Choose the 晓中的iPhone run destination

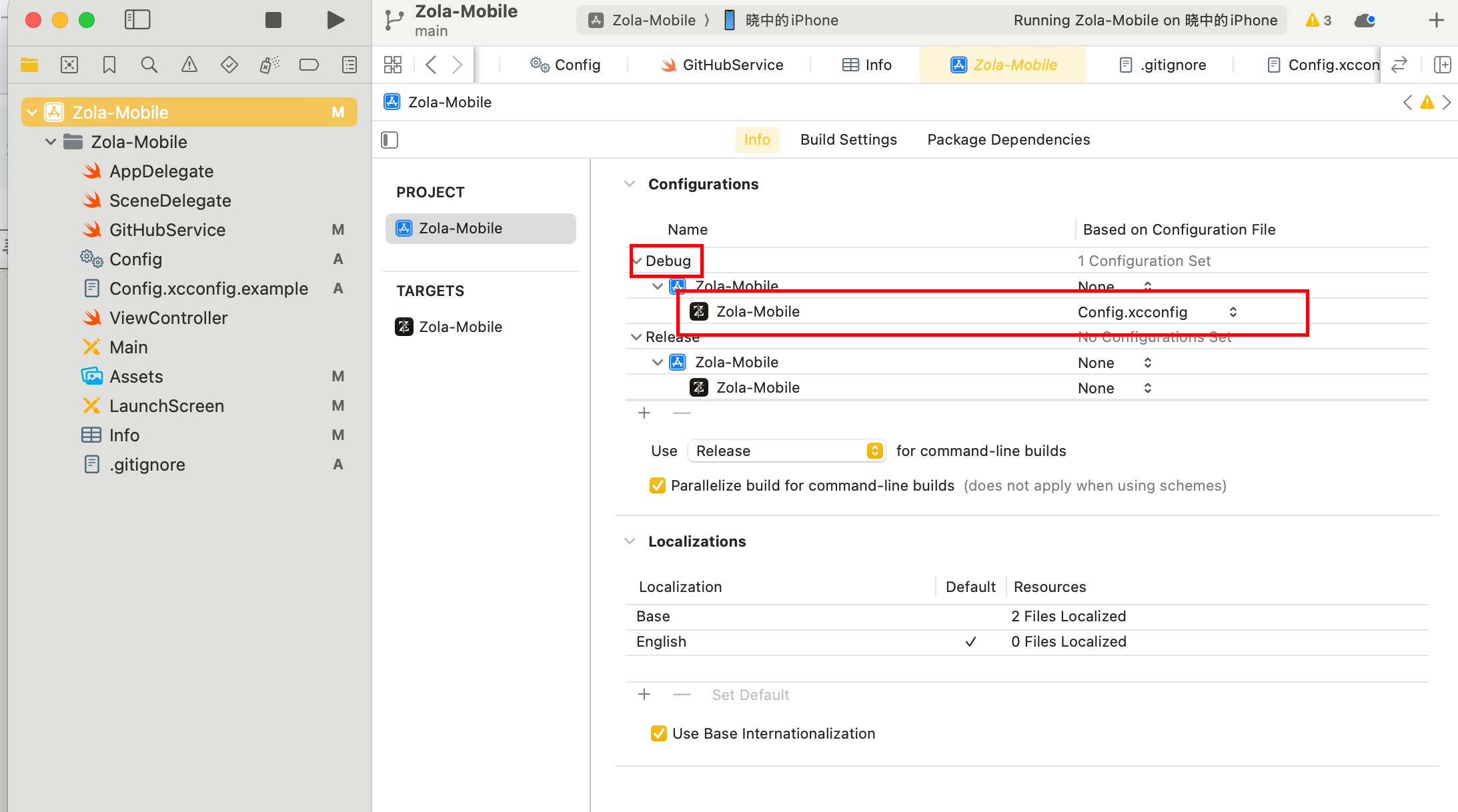[x=780, y=20]
